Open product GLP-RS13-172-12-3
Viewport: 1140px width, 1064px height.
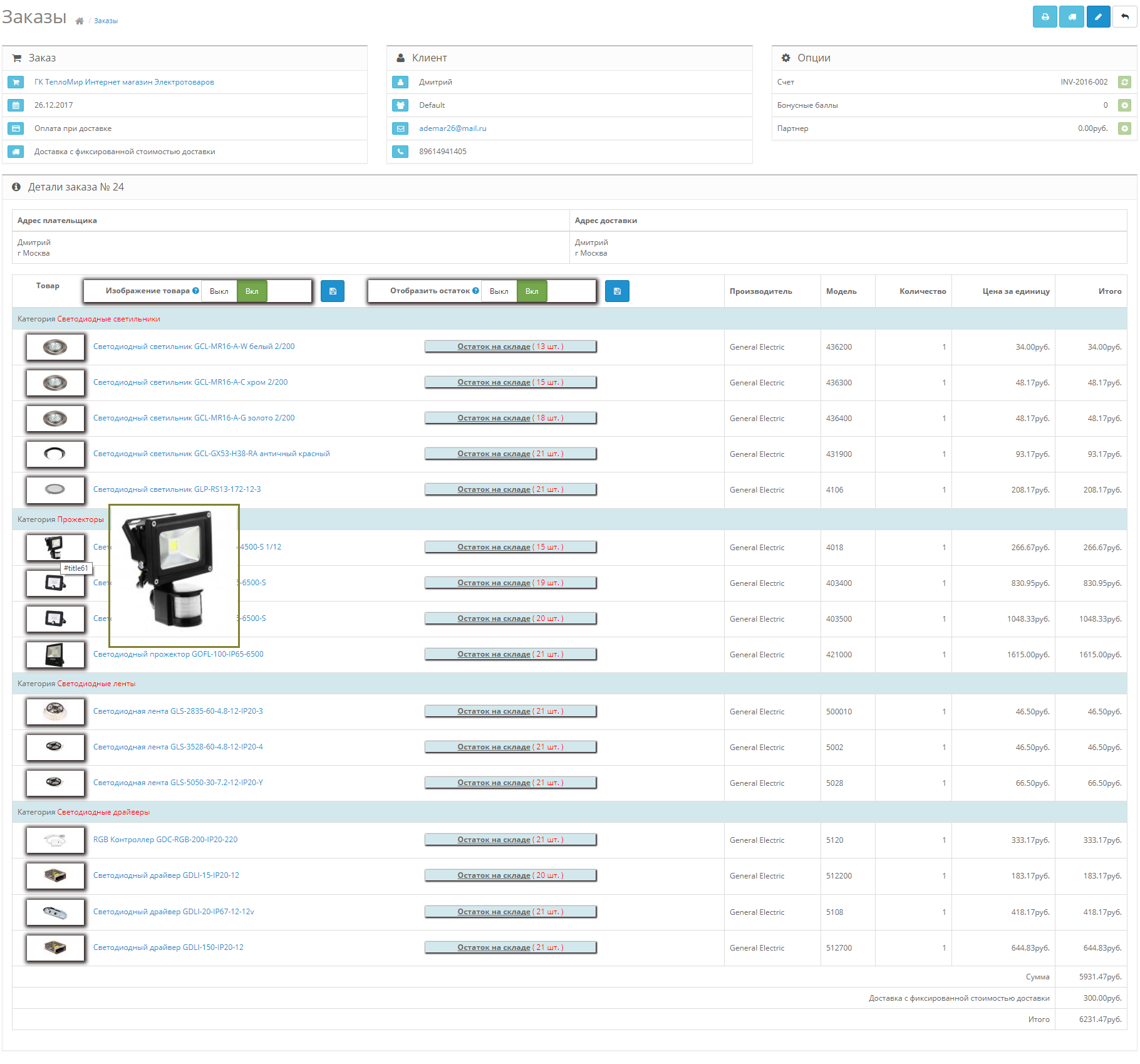177,489
